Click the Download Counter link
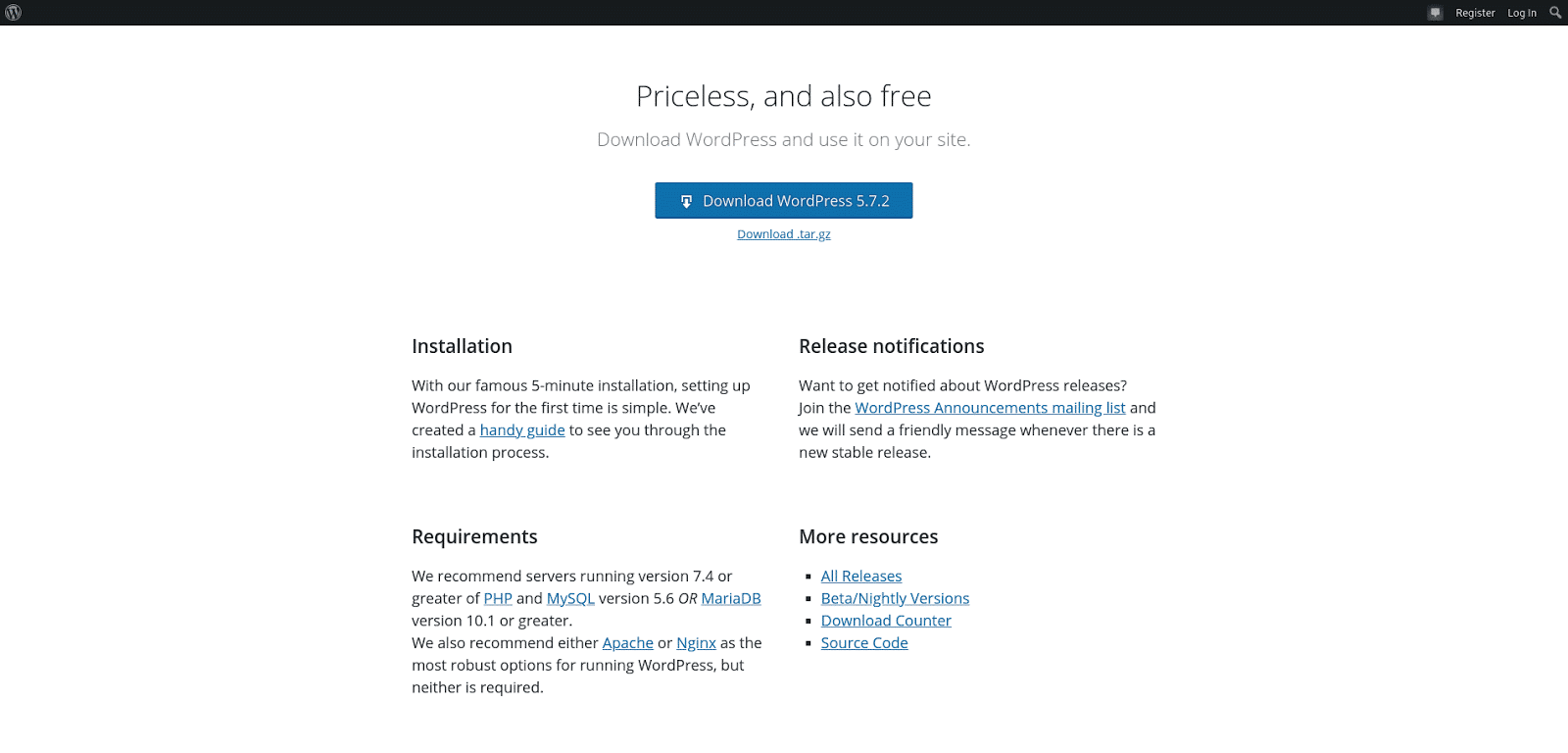 point(886,620)
